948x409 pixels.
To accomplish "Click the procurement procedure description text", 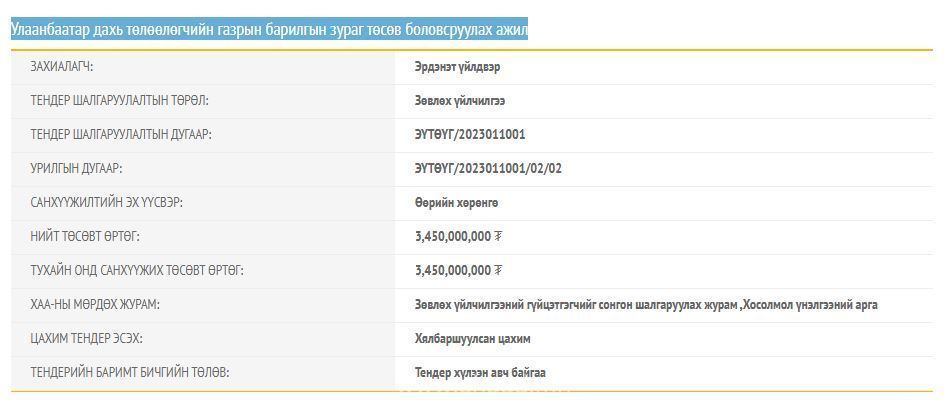I will 646,305.
